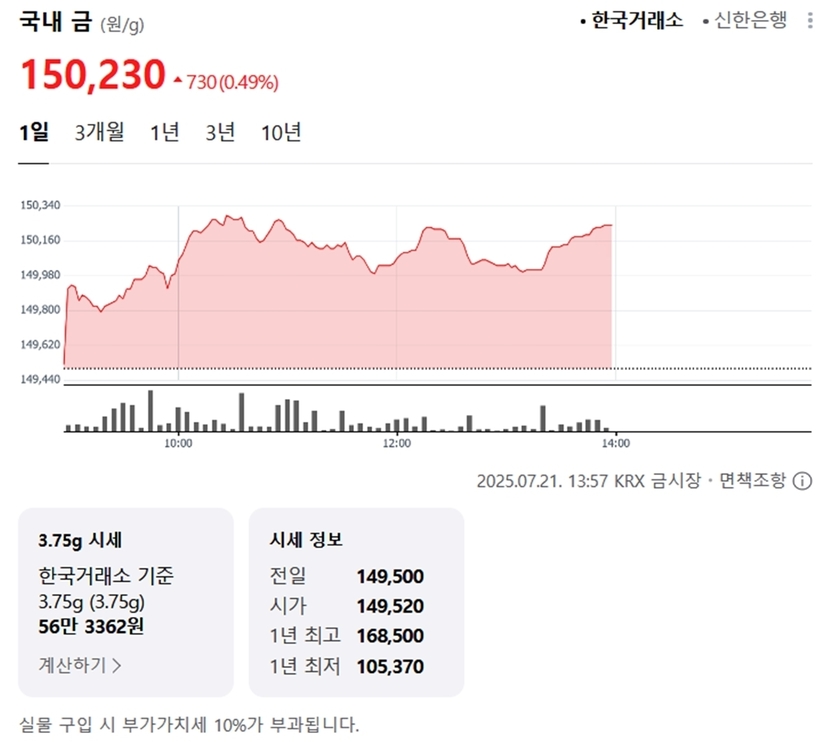This screenshot has width=830, height=742.
Task: Click the 10:00 time axis label
Action: point(178,443)
